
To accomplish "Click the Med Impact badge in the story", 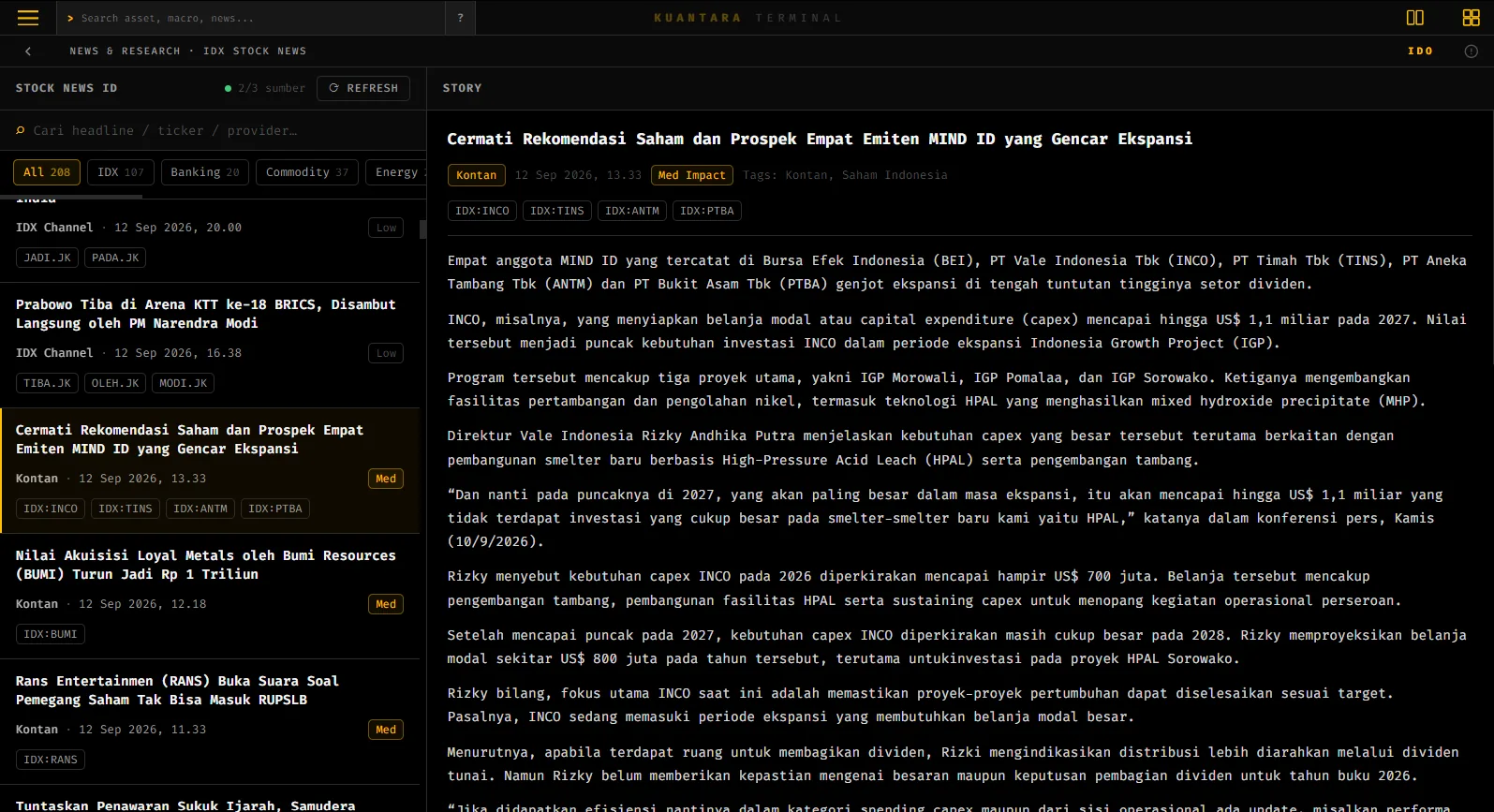I will coord(692,175).
